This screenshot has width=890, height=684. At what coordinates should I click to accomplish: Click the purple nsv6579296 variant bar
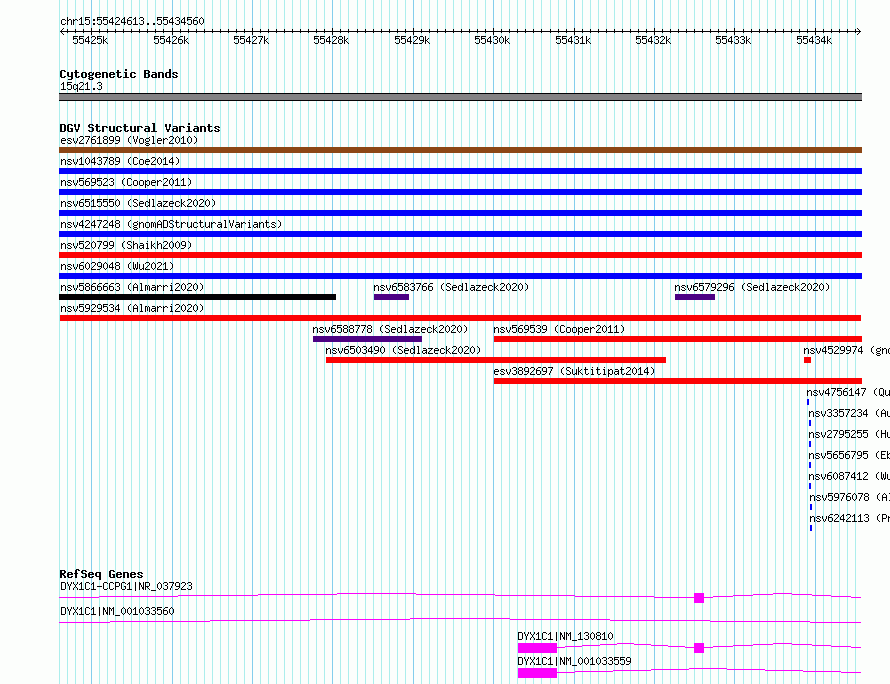(695, 297)
